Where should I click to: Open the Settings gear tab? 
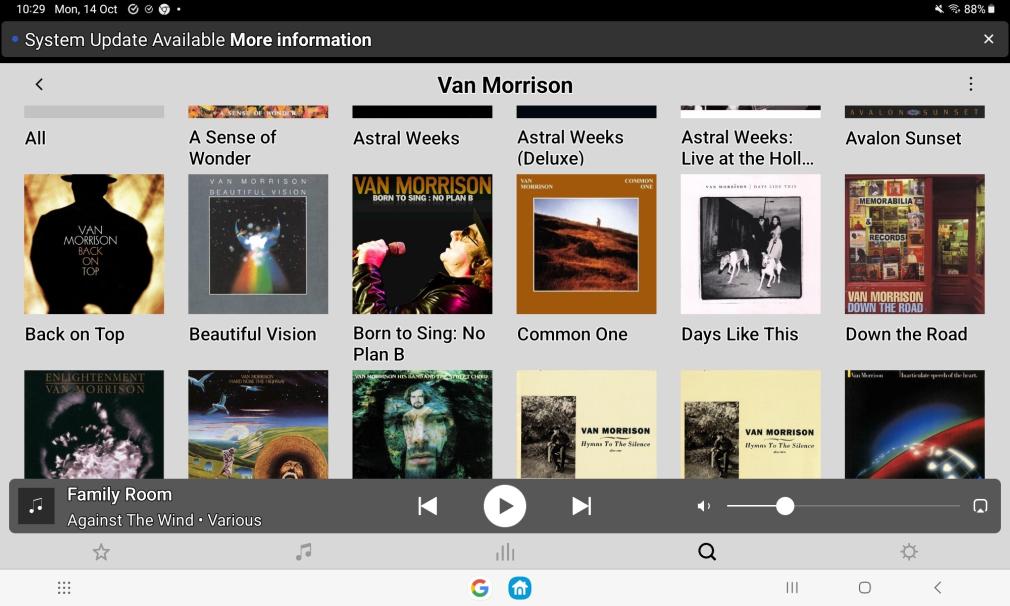908,552
